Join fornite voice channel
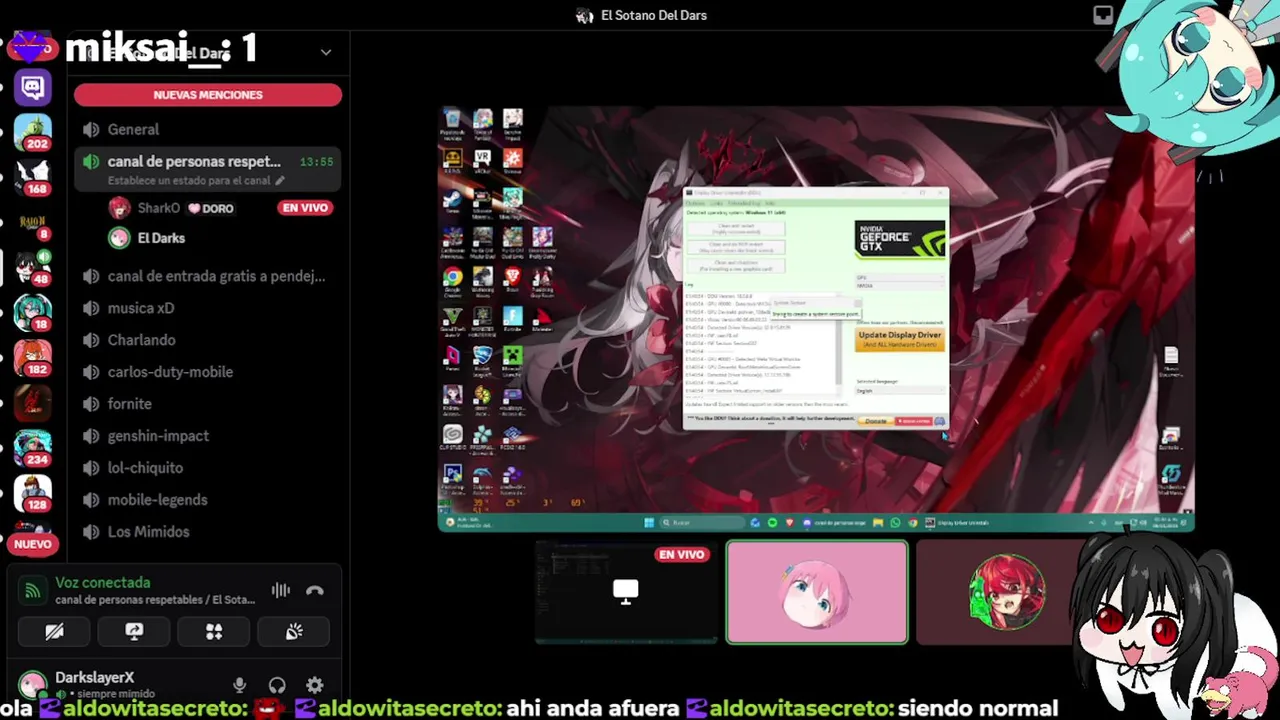 208,404
